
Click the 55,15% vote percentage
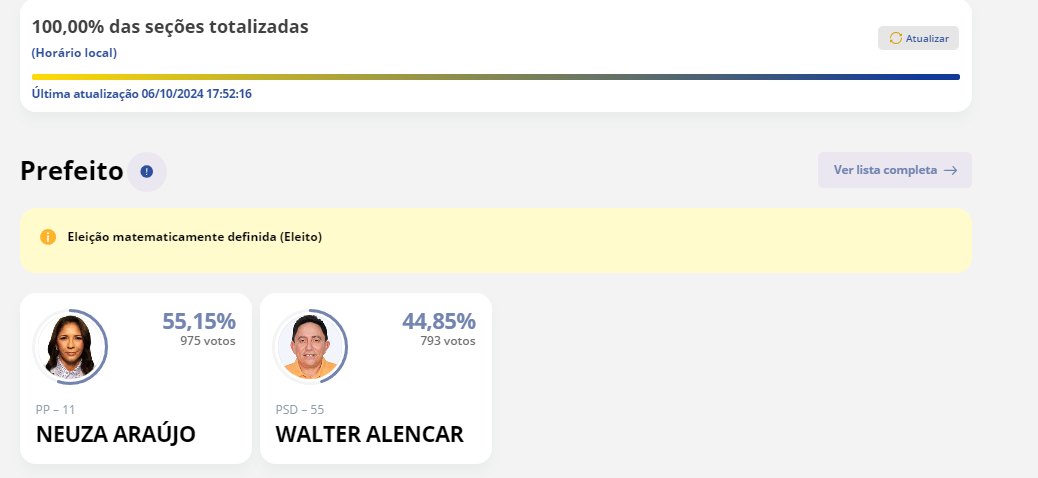click(199, 321)
